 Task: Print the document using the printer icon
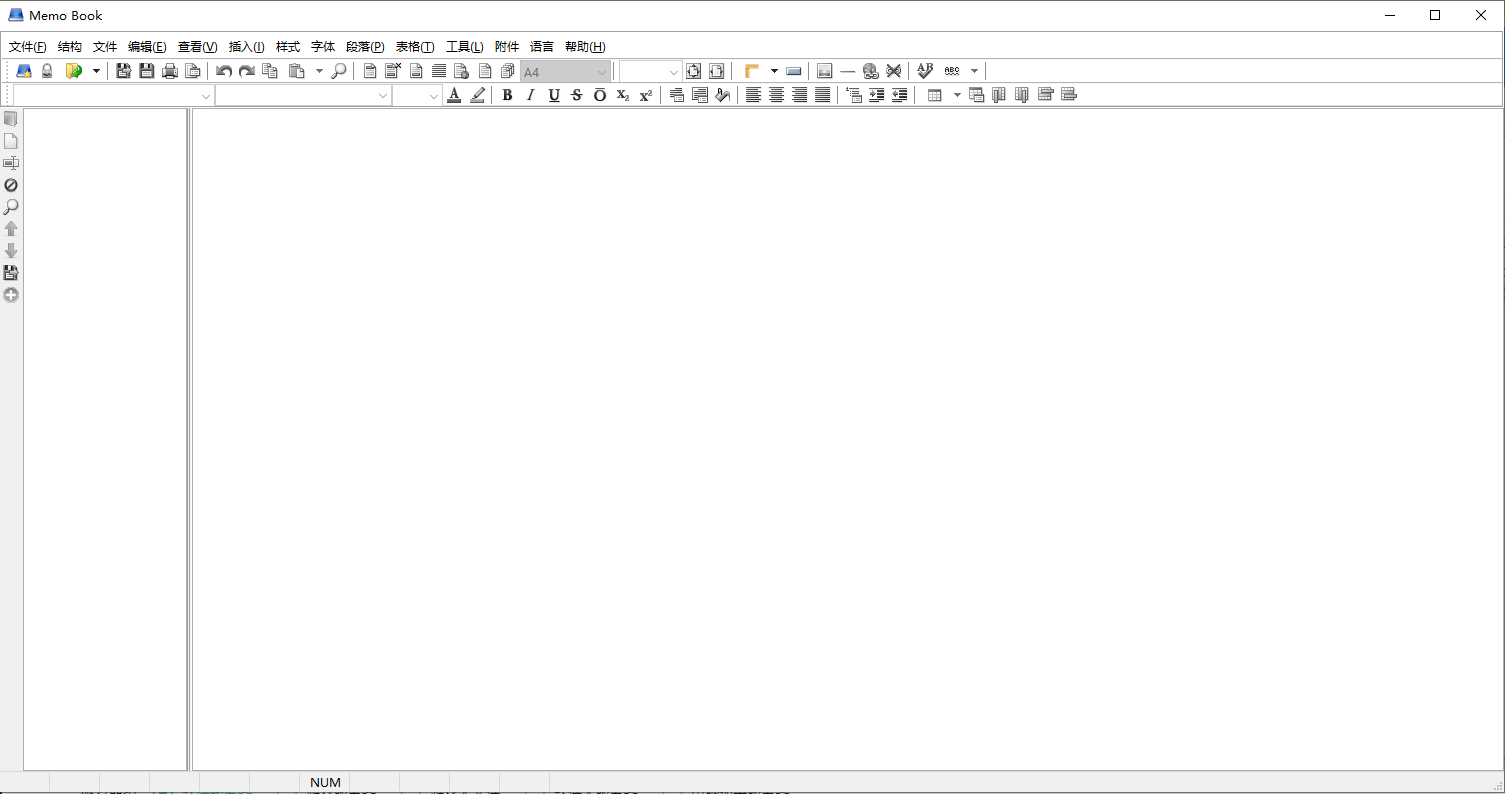pyautogui.click(x=170, y=71)
